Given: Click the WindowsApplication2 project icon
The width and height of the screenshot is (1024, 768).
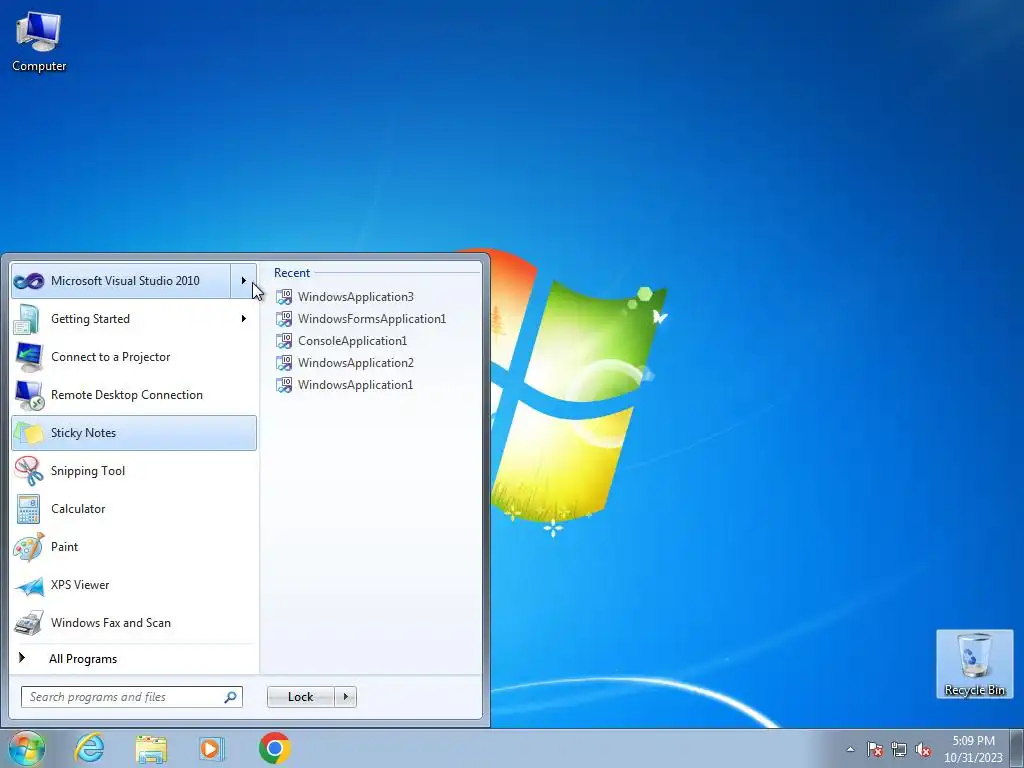Looking at the screenshot, I should (x=283, y=363).
